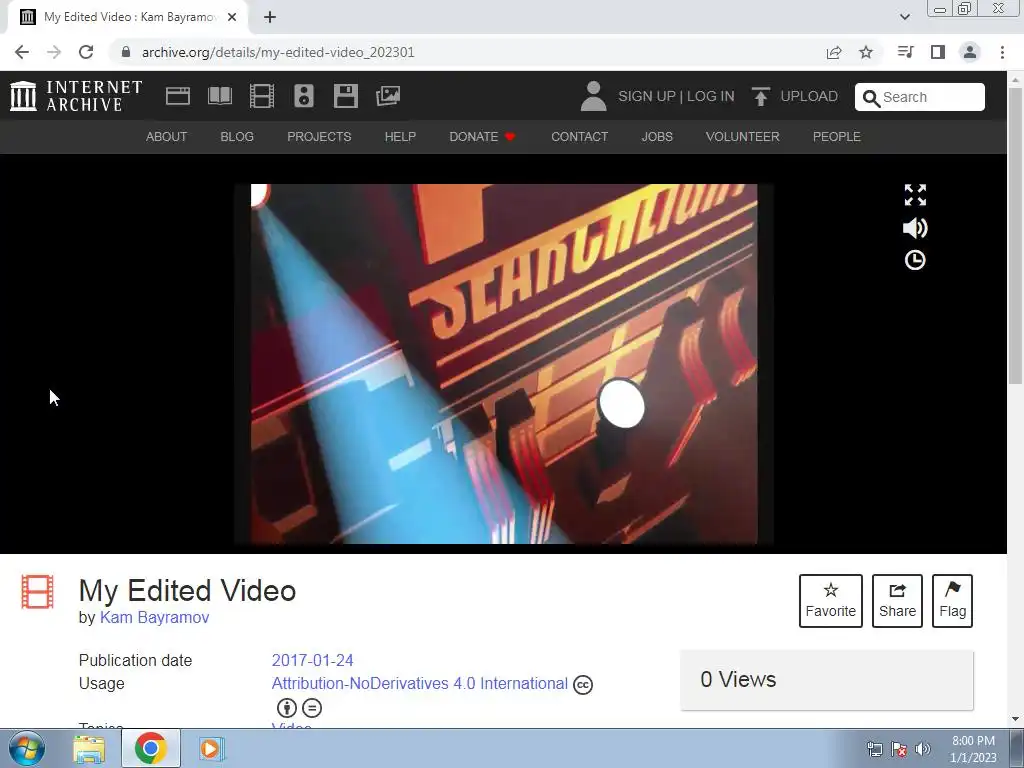Click the 0 Views box
Image resolution: width=1024 pixels, height=768 pixels.
[x=827, y=680]
